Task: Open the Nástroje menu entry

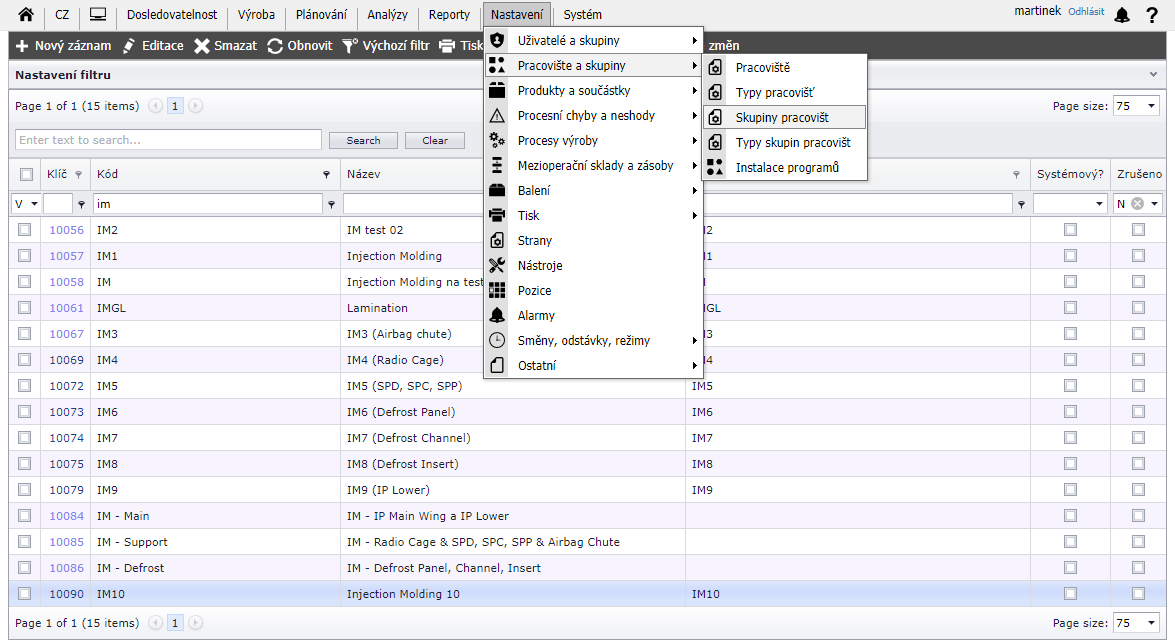Action: click(x=540, y=266)
